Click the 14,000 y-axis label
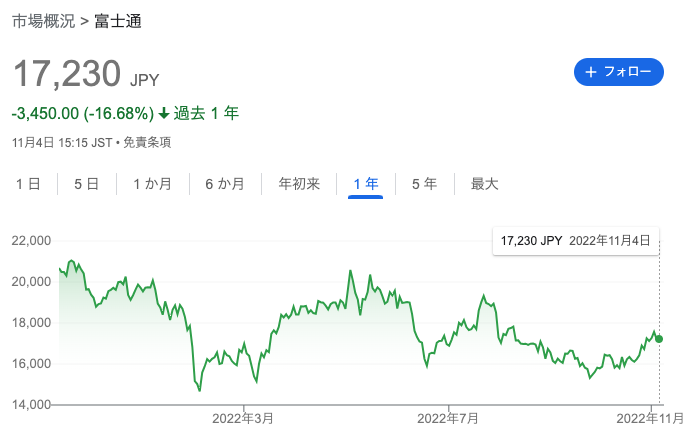The height and width of the screenshot is (445, 698). tap(31, 405)
